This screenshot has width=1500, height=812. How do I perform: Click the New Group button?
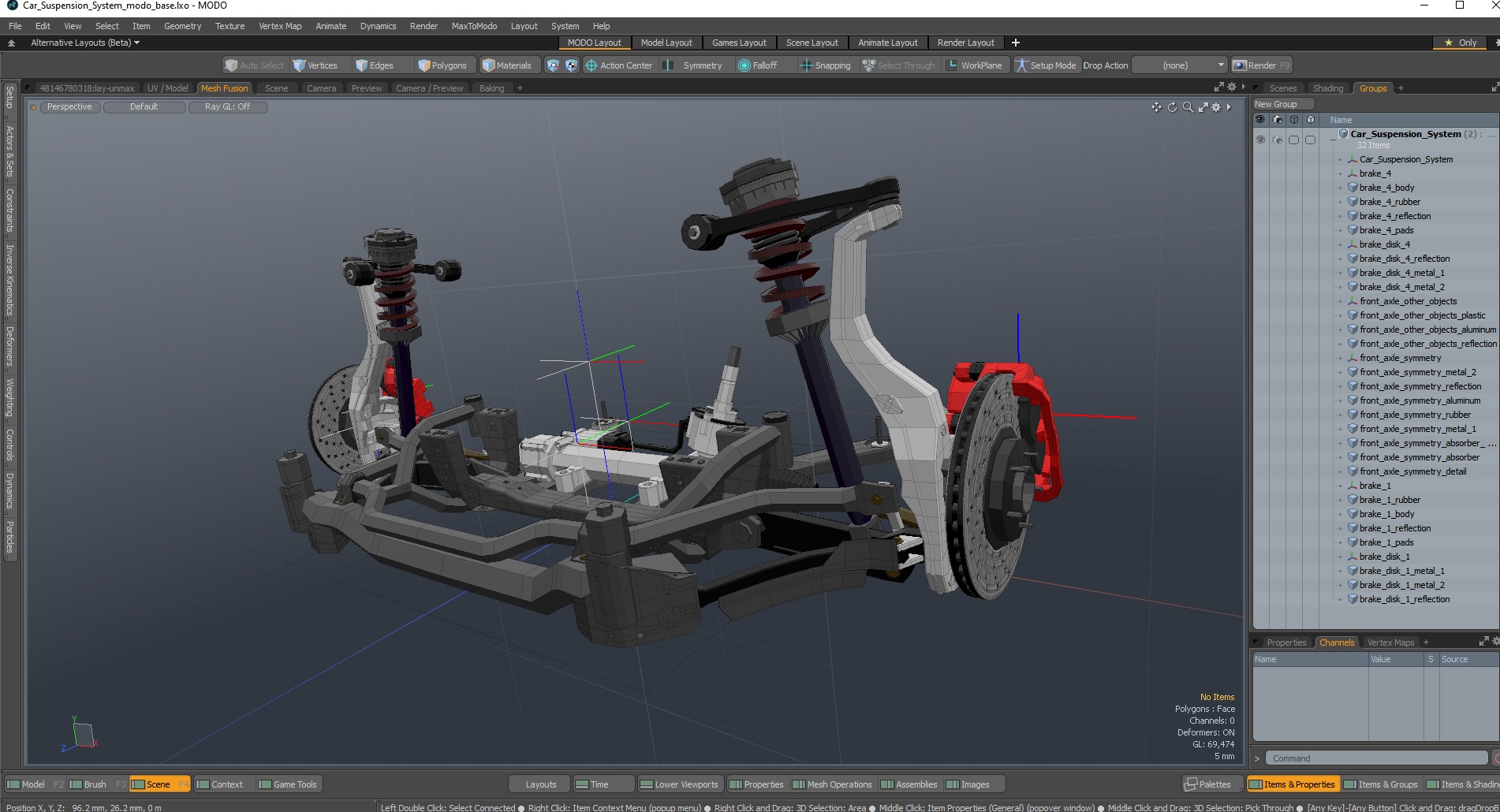click(x=1282, y=104)
